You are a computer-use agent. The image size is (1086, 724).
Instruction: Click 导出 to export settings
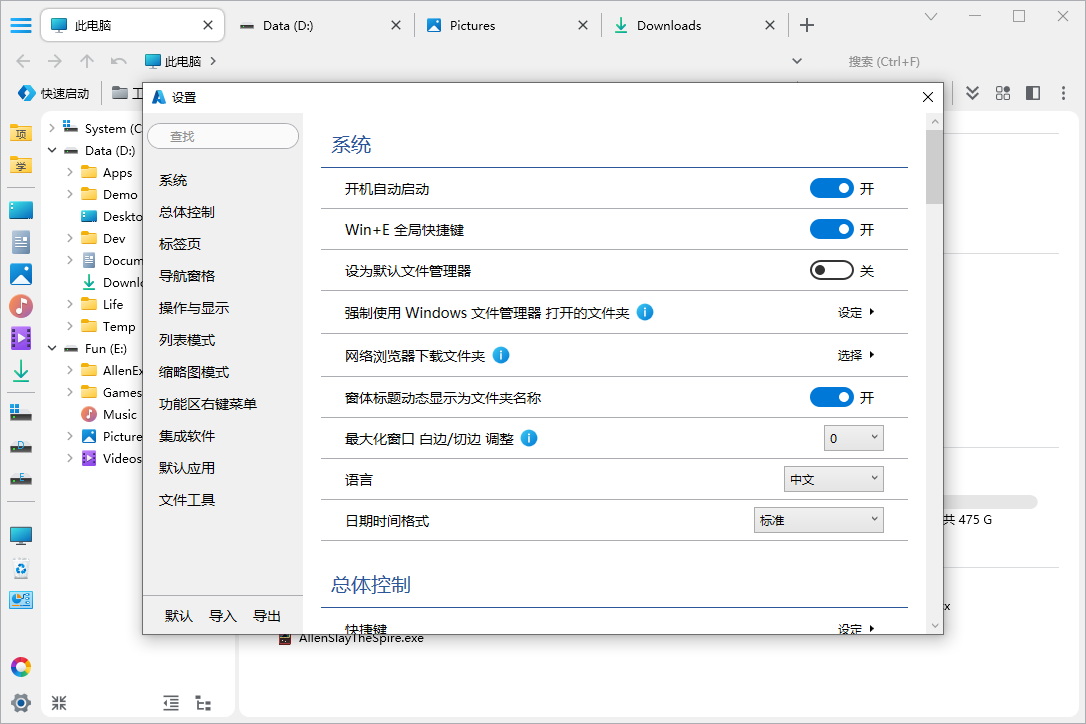click(267, 616)
